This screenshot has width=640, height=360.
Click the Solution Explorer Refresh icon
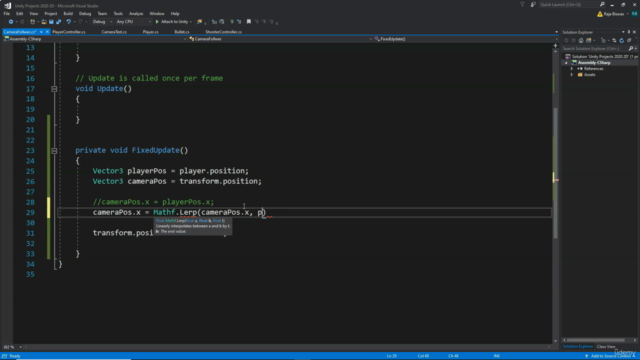622,40
